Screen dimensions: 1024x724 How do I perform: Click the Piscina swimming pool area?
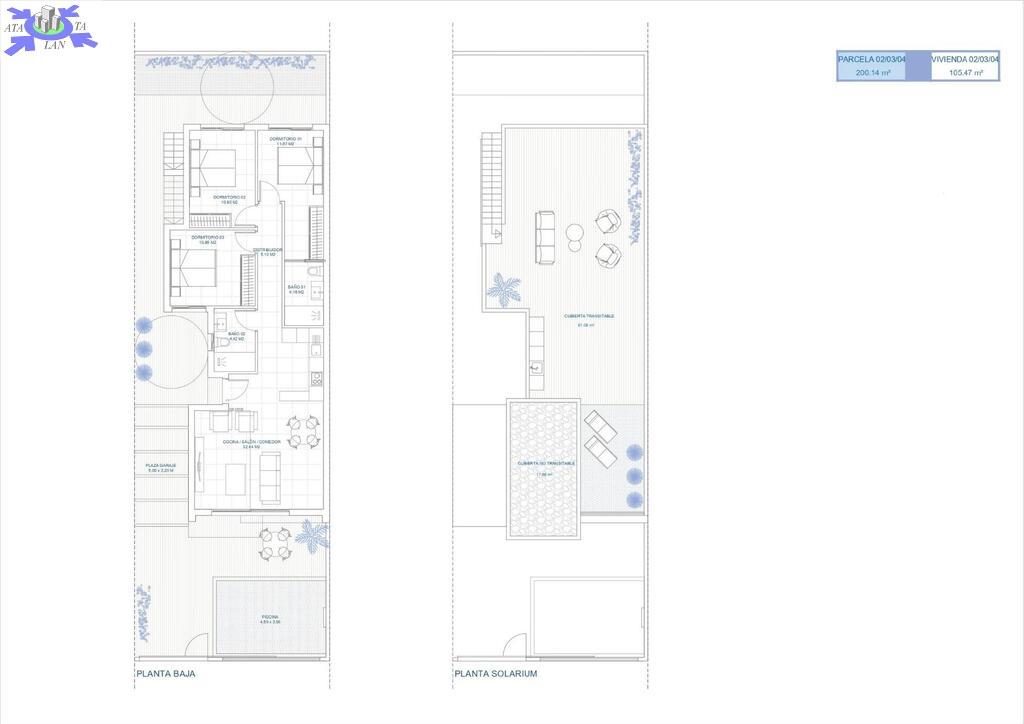(270, 618)
